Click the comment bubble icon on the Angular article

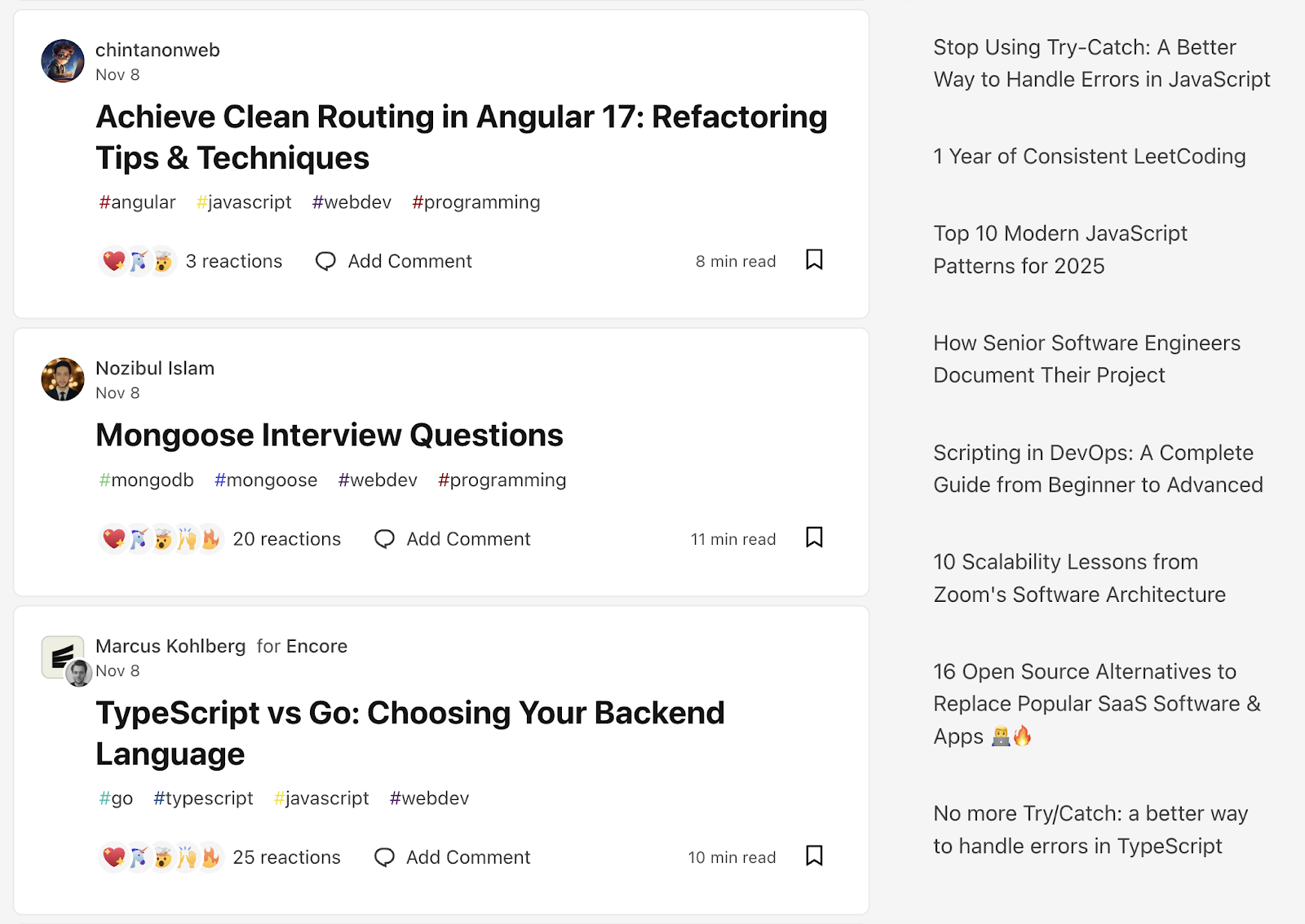tap(325, 261)
